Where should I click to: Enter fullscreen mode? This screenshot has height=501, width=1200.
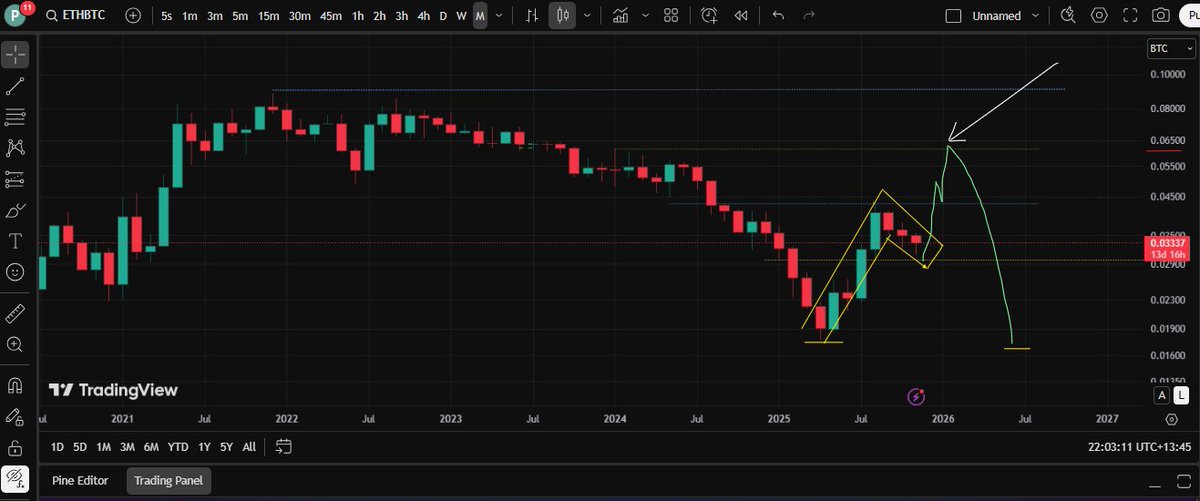point(1130,16)
